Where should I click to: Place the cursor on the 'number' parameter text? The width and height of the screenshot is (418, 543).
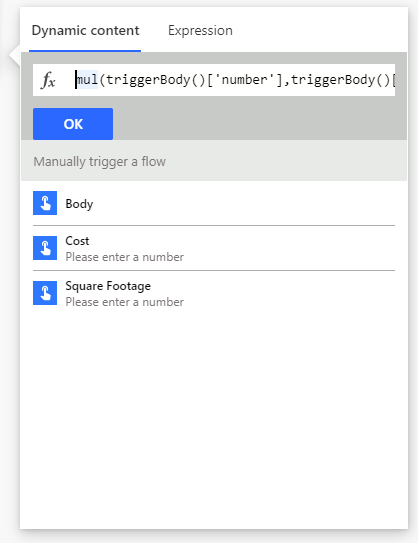pos(244,80)
